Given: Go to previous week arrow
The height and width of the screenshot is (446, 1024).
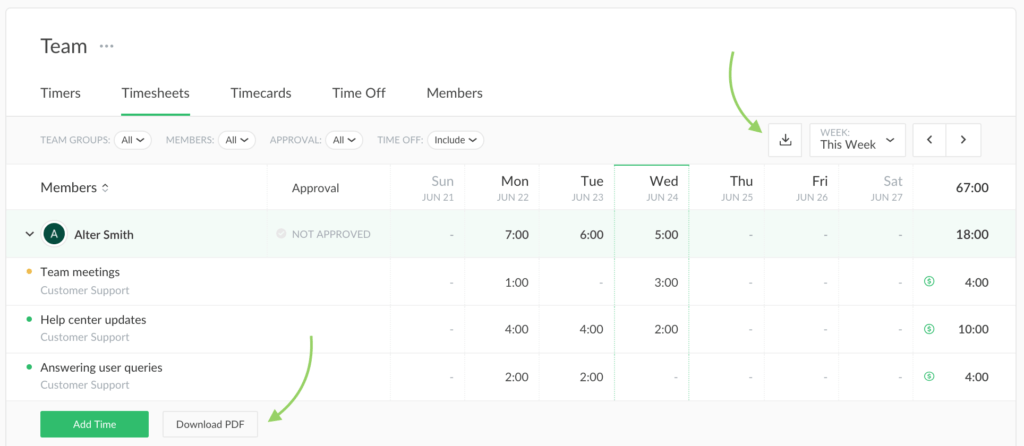Looking at the screenshot, I should pyautogui.click(x=929, y=140).
